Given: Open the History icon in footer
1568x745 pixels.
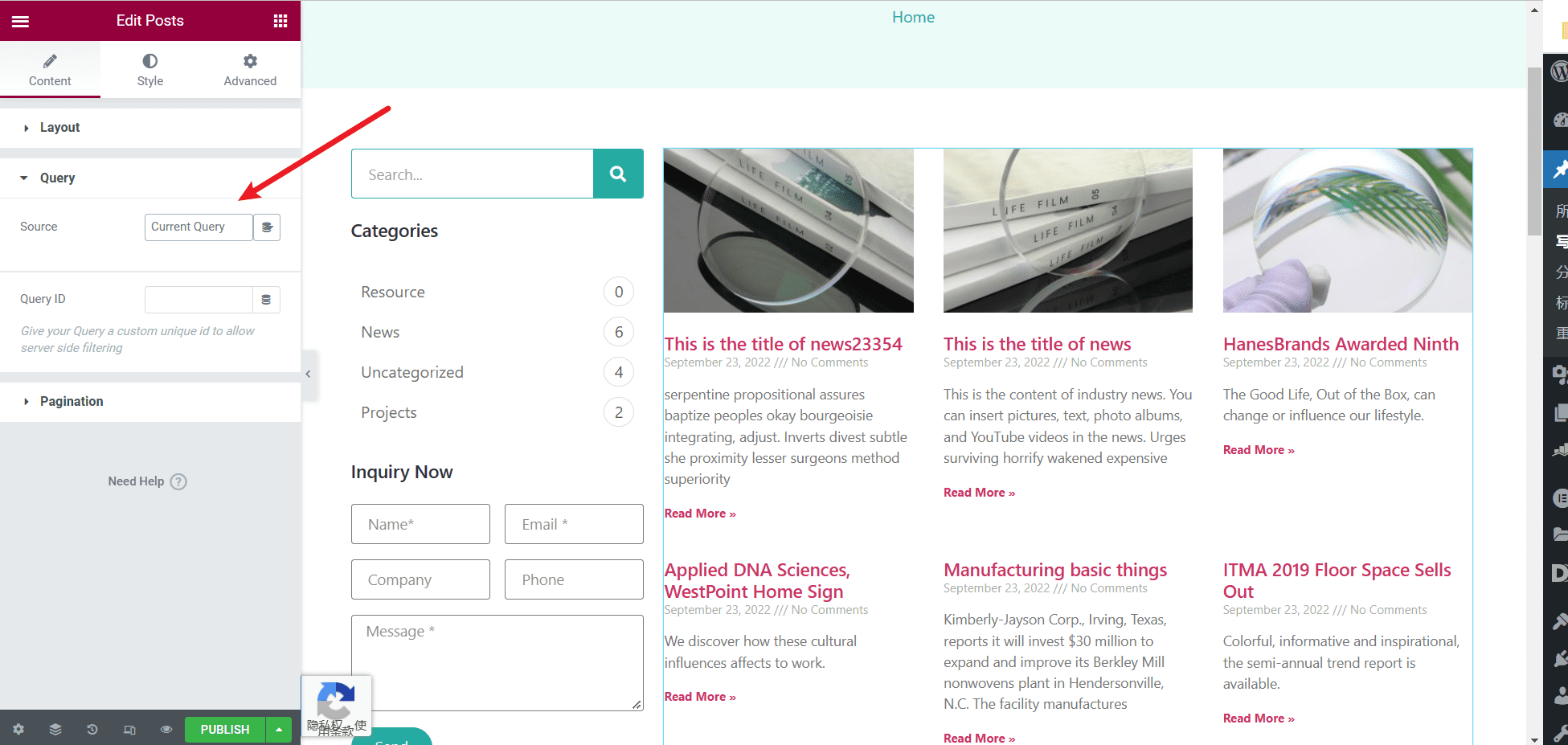Looking at the screenshot, I should (x=92, y=730).
